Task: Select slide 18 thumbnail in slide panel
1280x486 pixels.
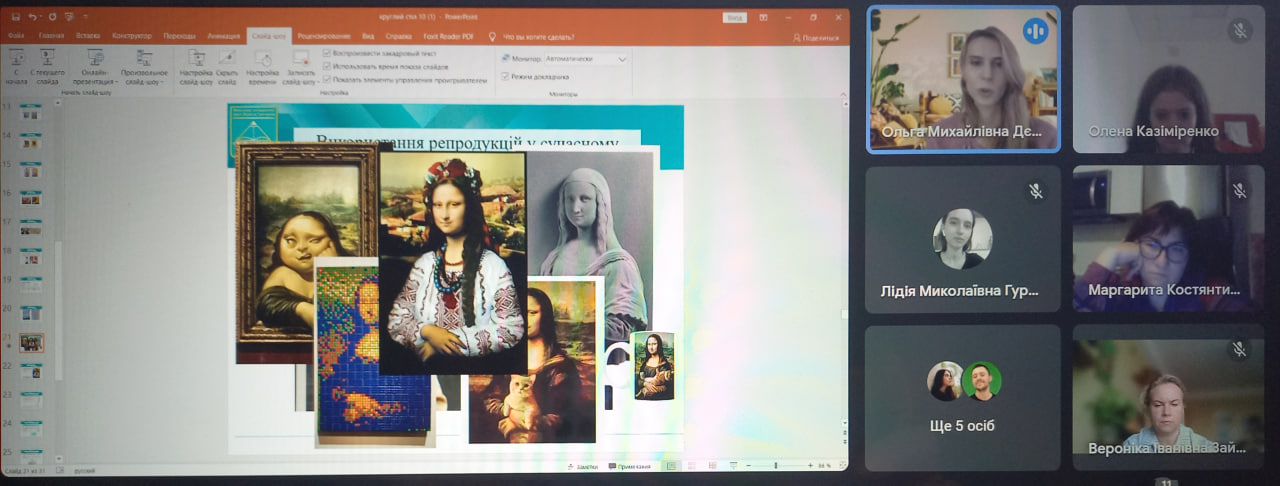Action: point(31,257)
